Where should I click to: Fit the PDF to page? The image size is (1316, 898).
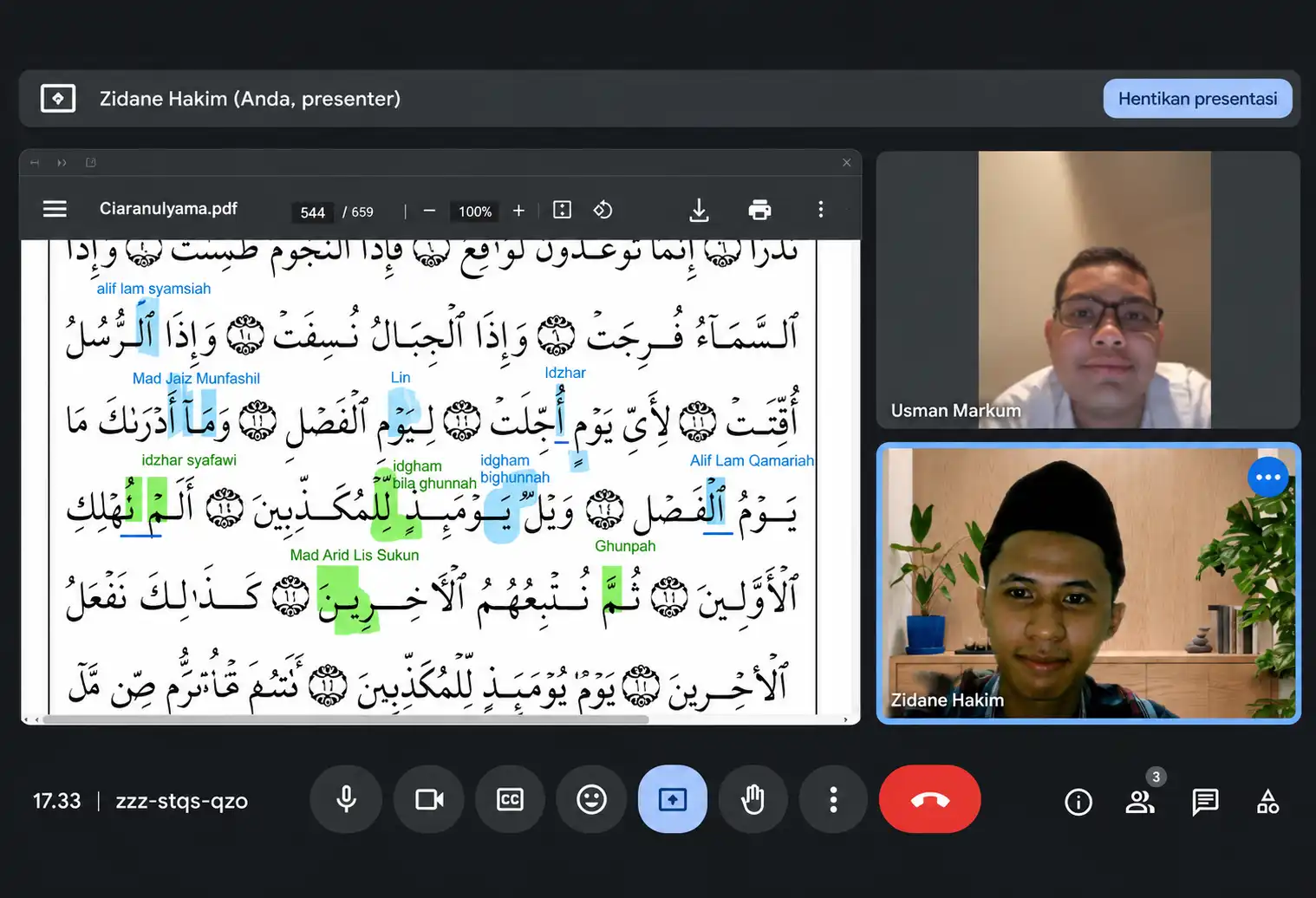click(562, 210)
